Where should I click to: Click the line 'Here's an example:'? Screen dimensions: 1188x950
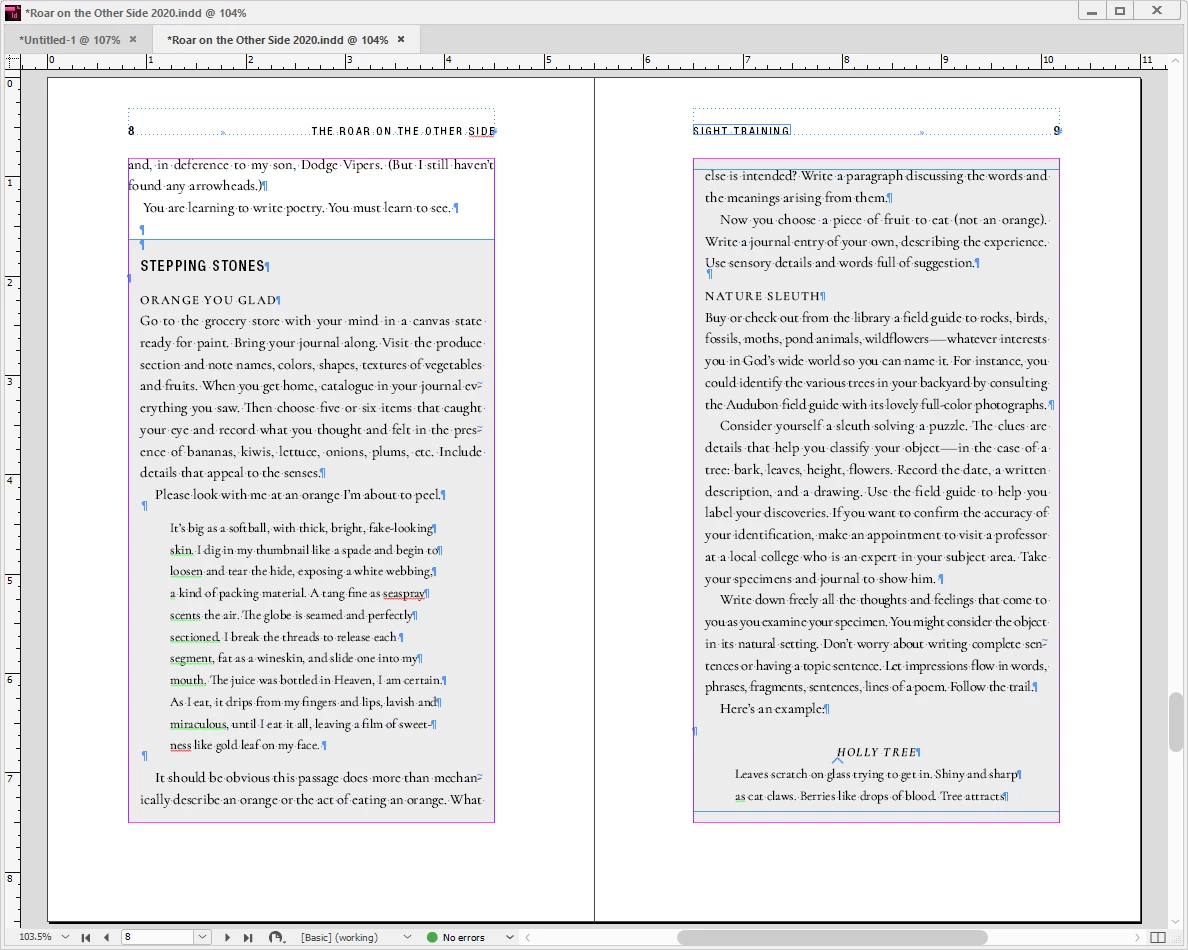[772, 709]
